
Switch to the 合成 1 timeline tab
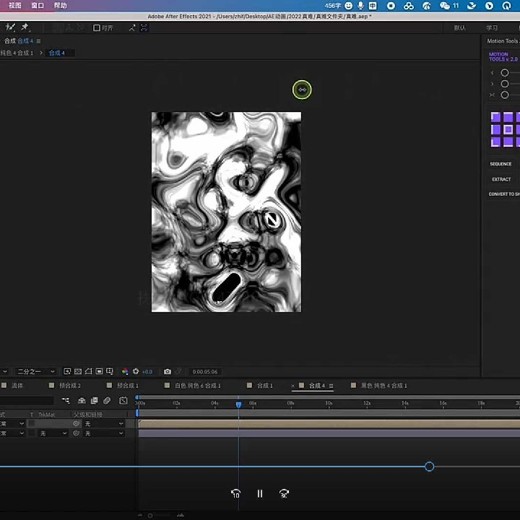point(265,386)
